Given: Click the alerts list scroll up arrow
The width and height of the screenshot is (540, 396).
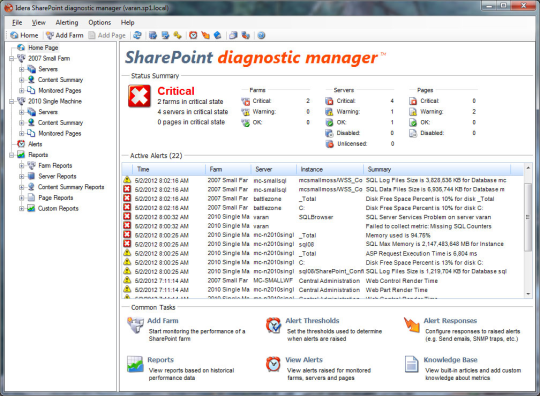Looking at the screenshot, I should (x=528, y=168).
